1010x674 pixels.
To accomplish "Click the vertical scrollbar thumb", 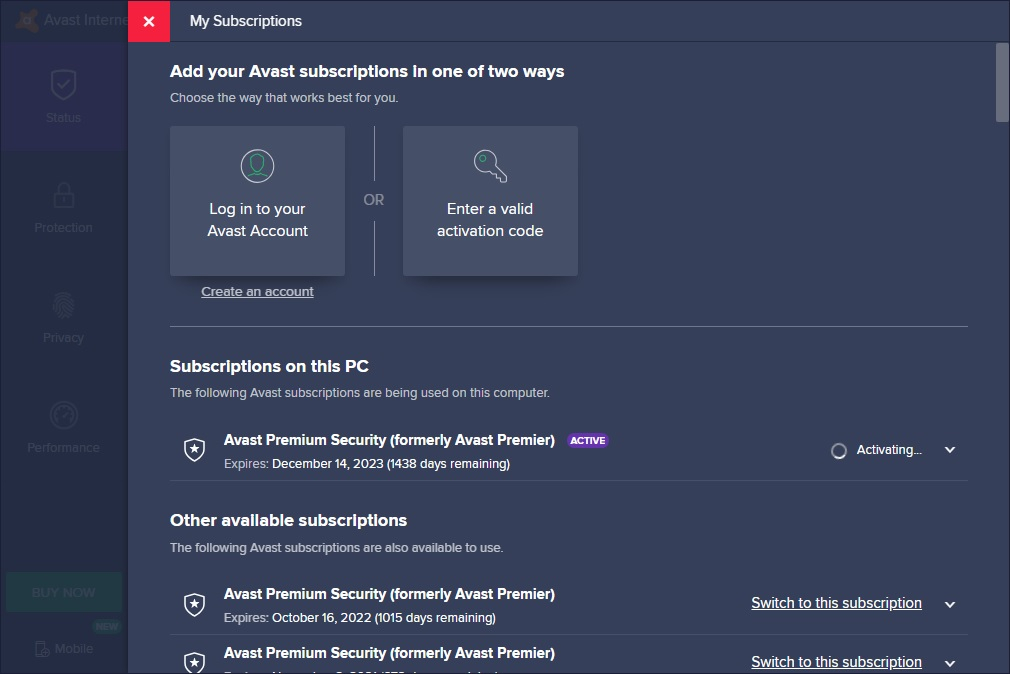I will (x=1002, y=82).
